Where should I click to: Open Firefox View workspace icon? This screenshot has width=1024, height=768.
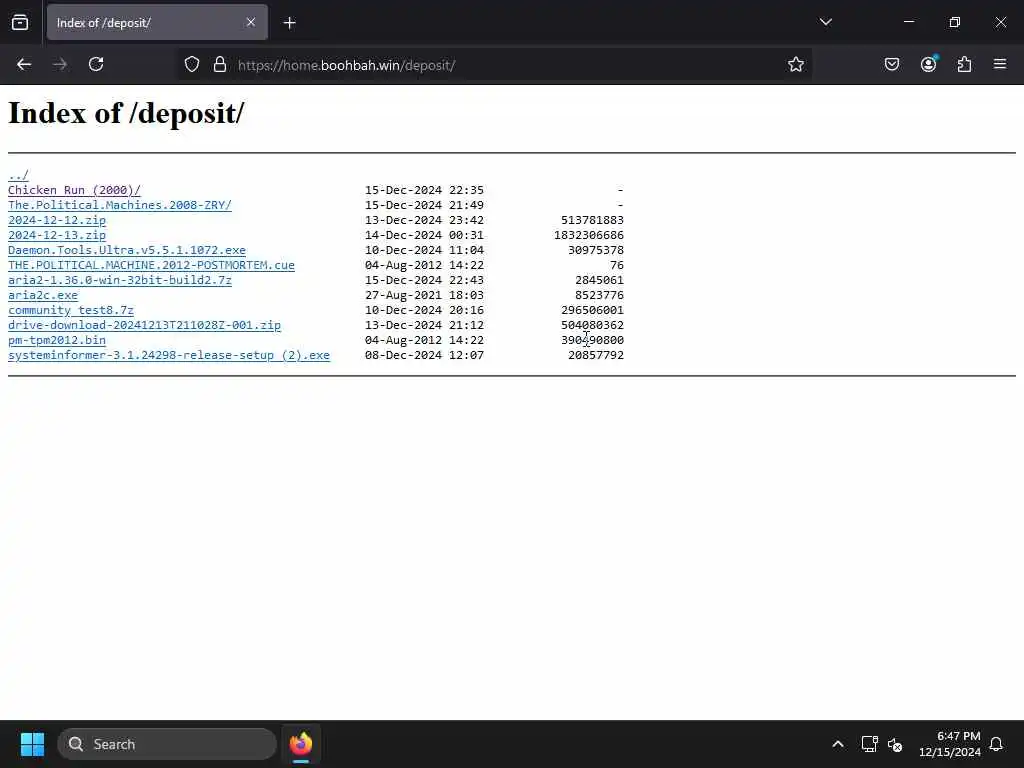point(20,22)
